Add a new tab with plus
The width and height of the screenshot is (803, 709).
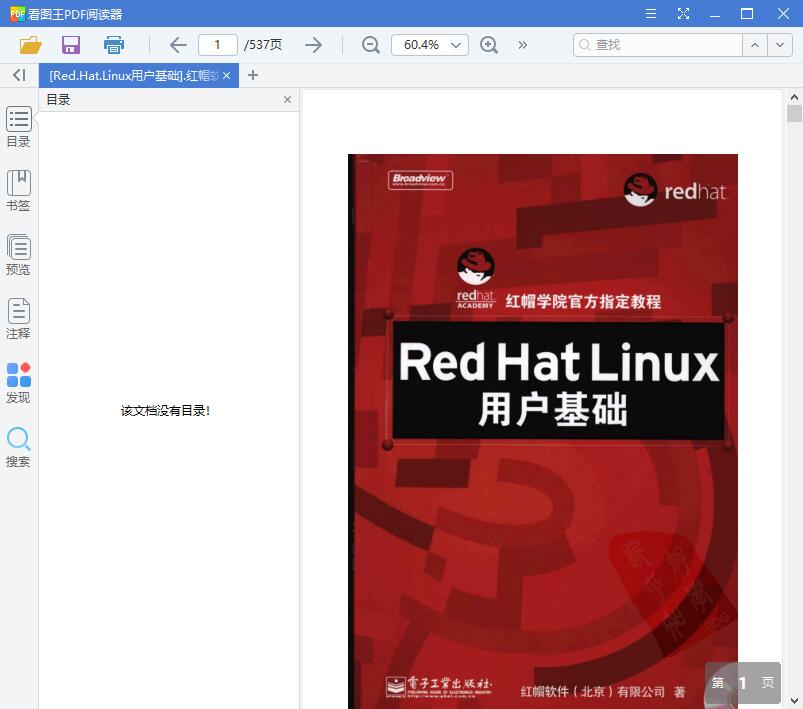252,75
